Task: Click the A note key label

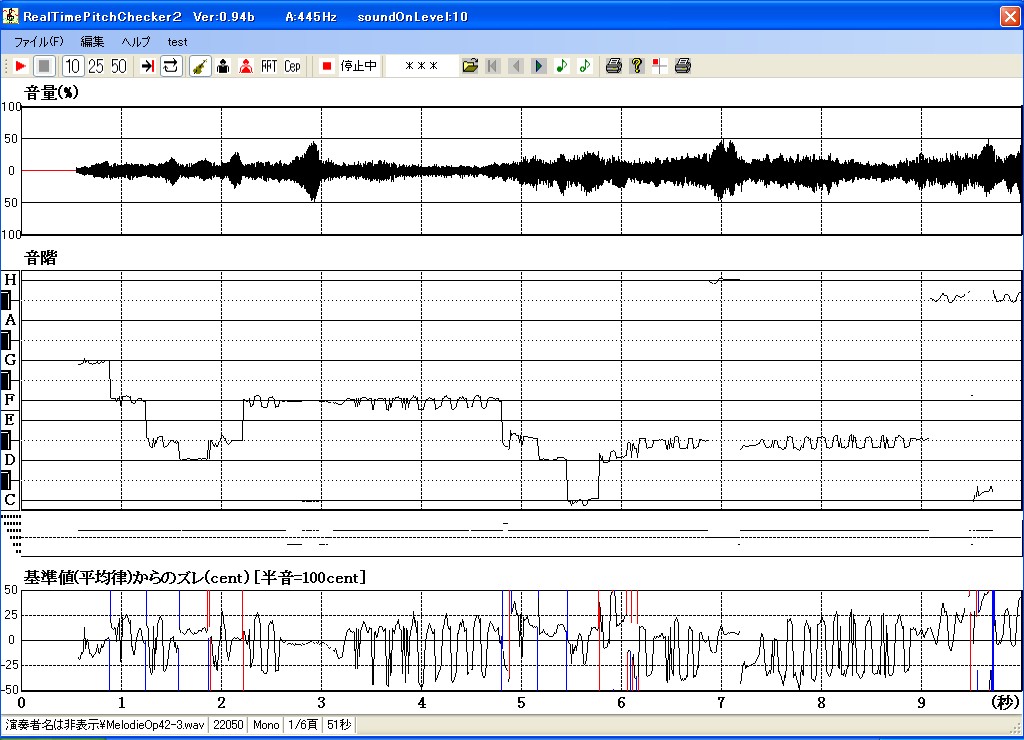Action: 10,320
